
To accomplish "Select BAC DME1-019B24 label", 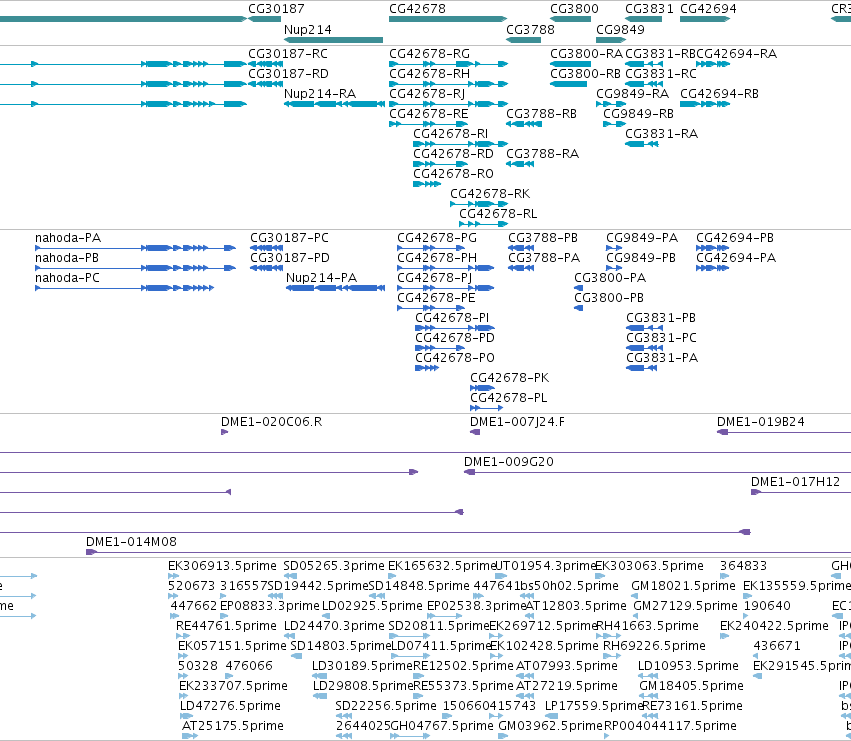I will click(x=761, y=422).
